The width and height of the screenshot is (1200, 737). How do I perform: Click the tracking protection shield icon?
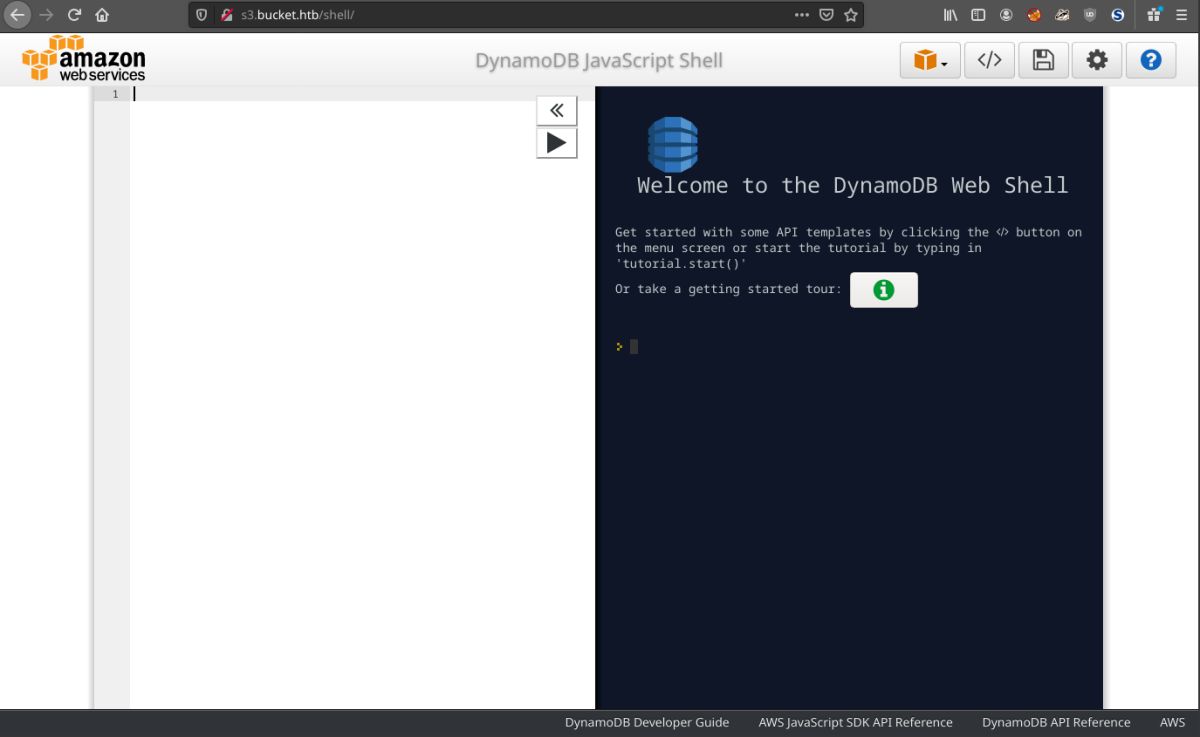202,15
